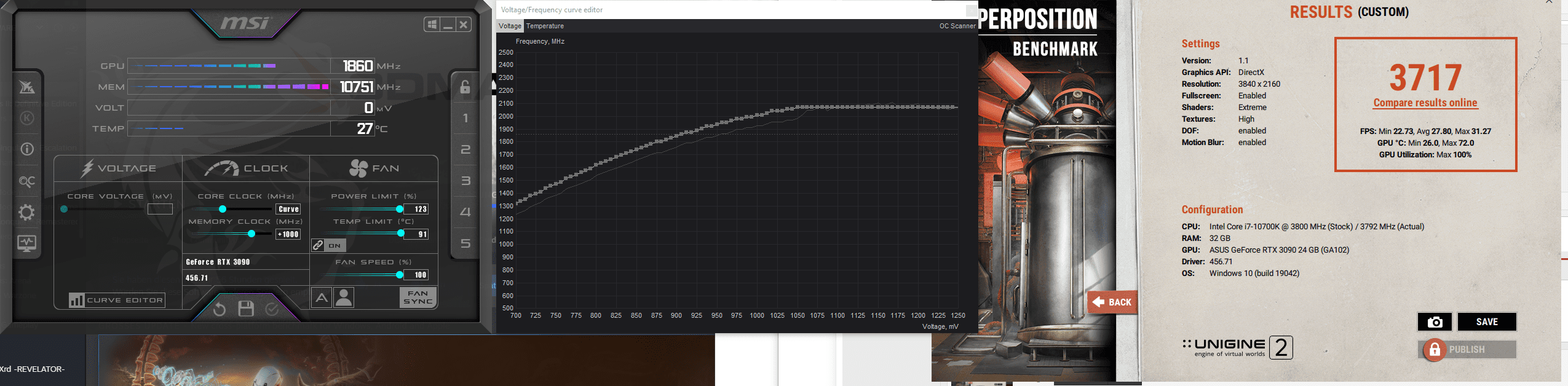Open Afterburner settings gear icon
Screen dimensions: 1568x386
pyautogui.click(x=26, y=213)
